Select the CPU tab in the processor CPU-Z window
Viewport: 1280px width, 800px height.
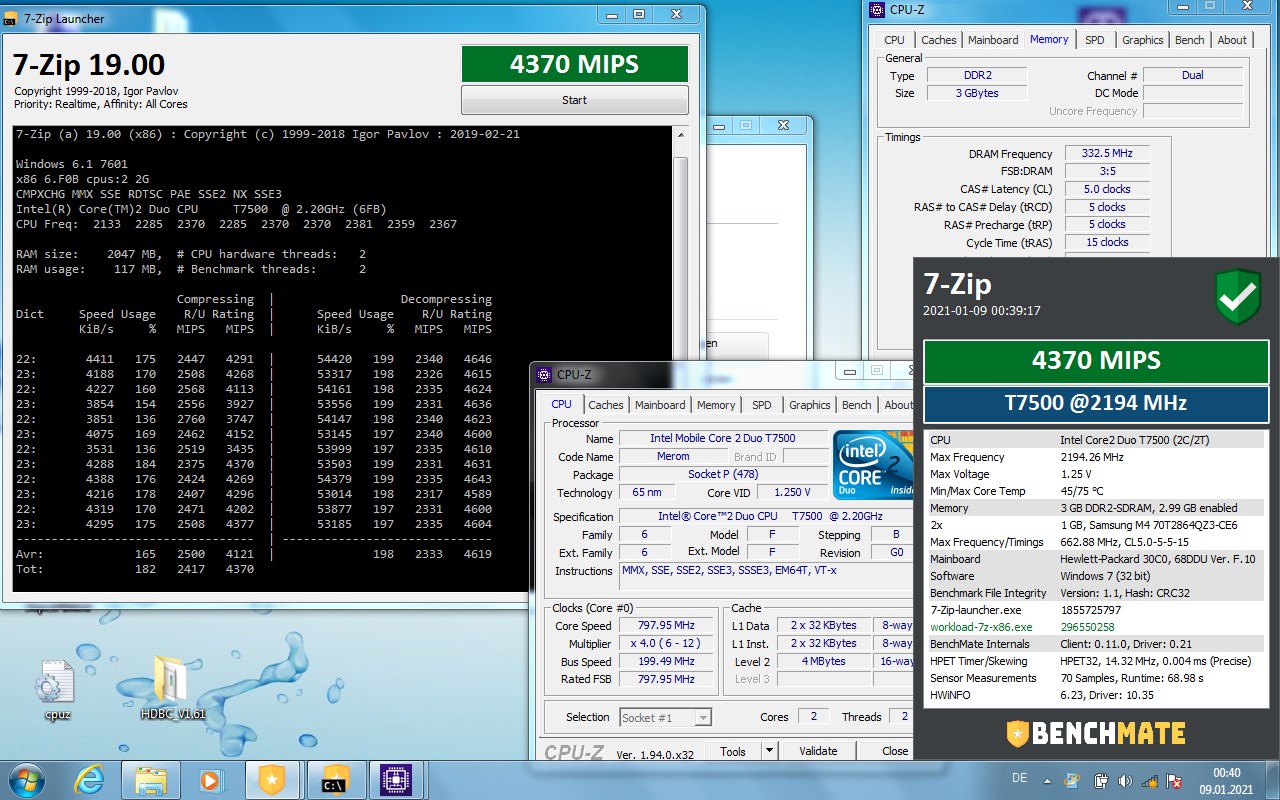pyautogui.click(x=561, y=404)
